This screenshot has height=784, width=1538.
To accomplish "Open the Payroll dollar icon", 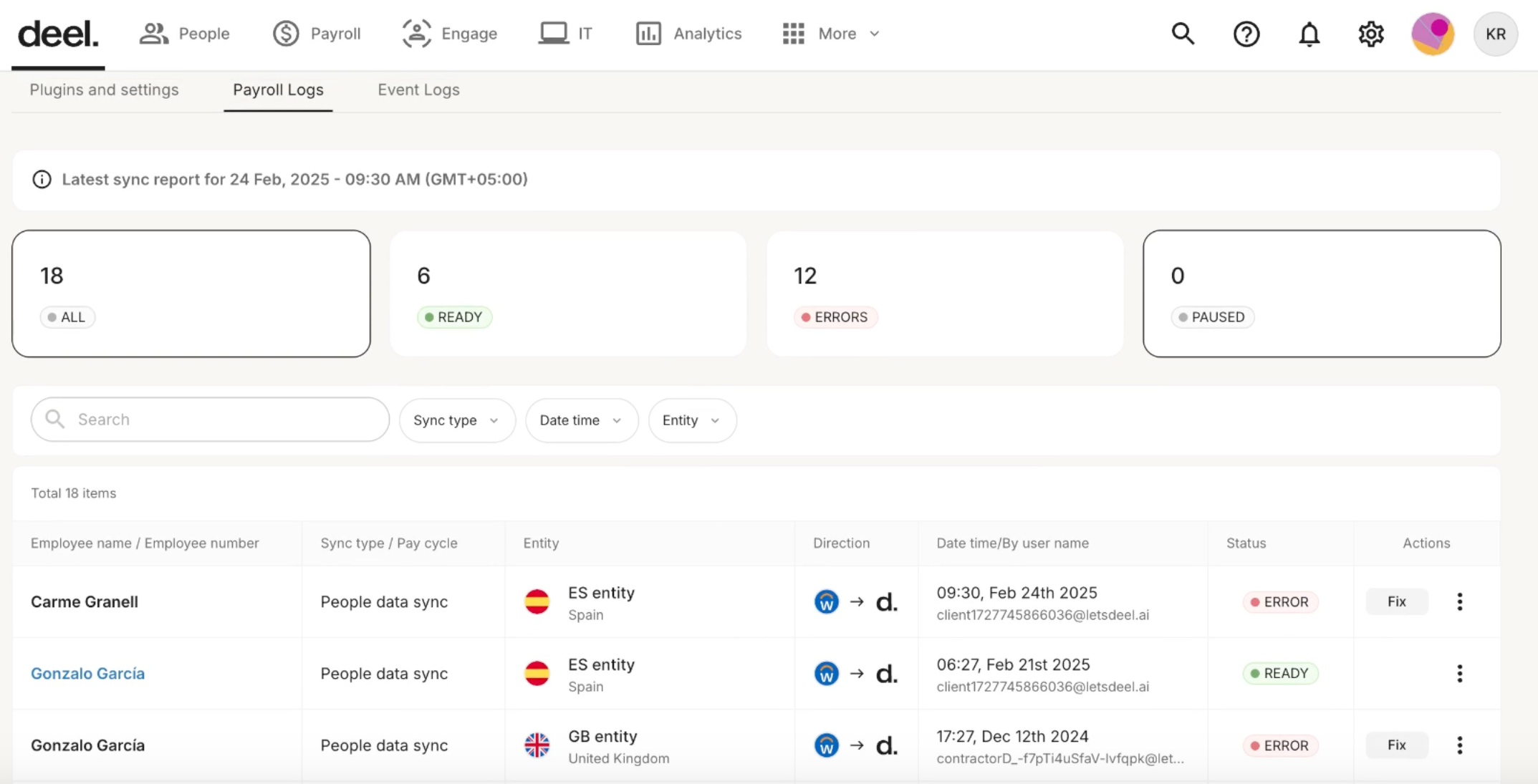I will (286, 34).
